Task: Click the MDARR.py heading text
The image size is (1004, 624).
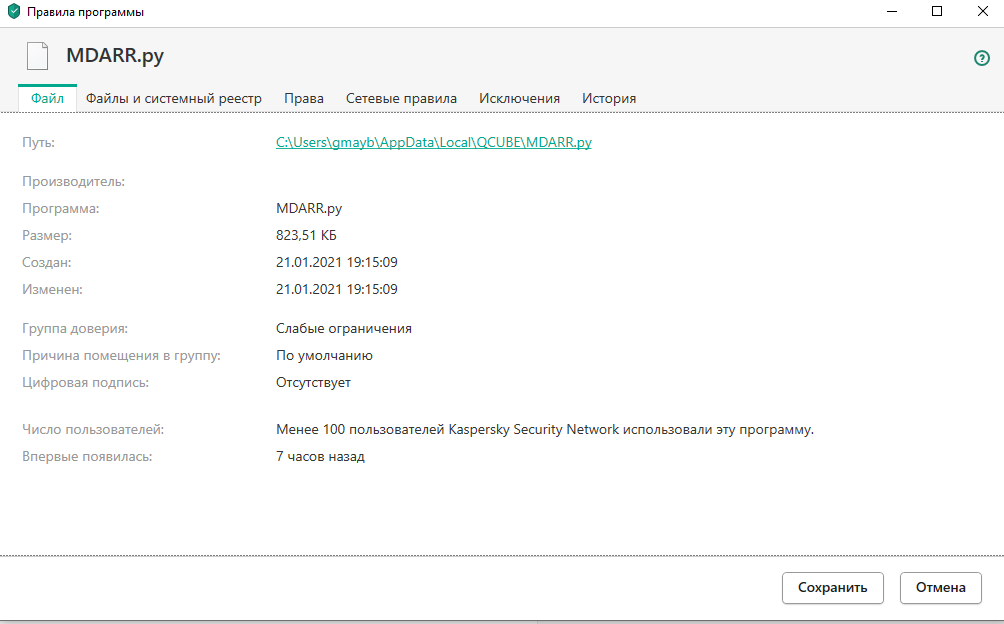Action: coord(115,56)
